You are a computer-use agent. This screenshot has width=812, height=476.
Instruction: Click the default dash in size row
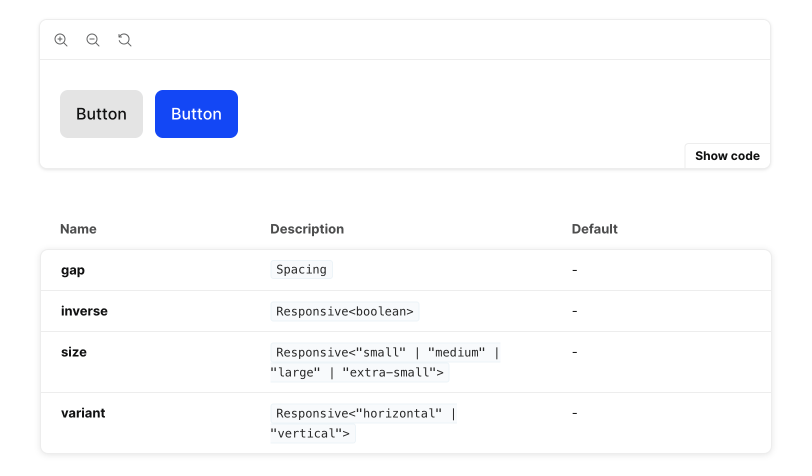coord(574,352)
